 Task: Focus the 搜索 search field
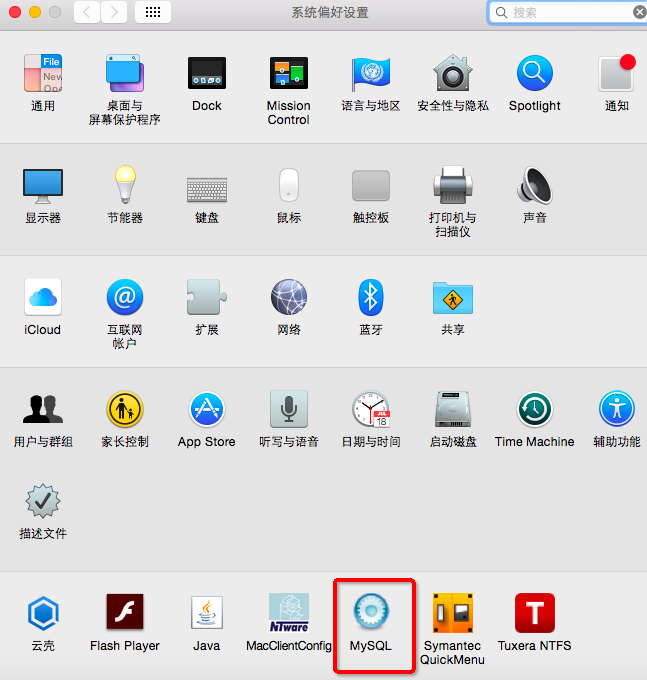[x=566, y=13]
